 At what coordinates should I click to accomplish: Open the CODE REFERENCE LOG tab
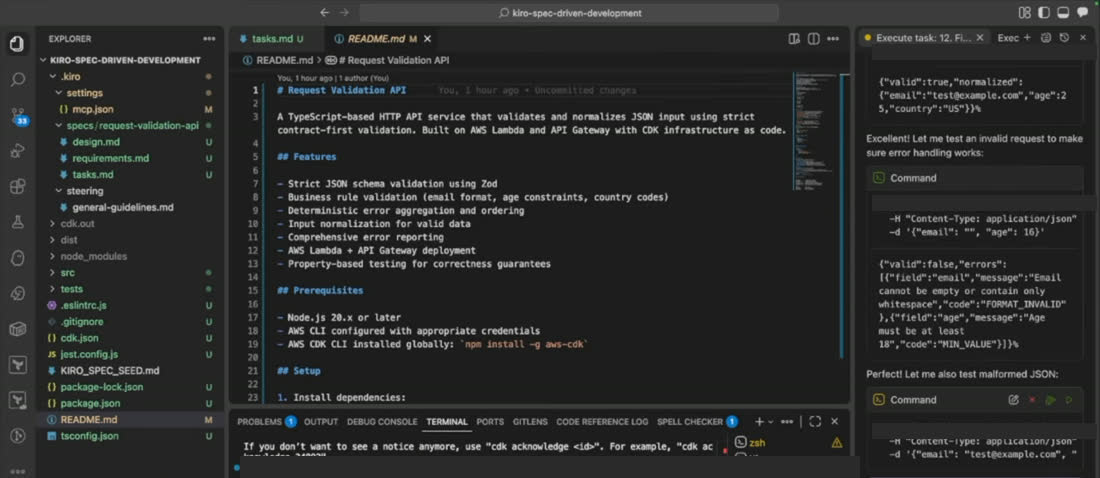tap(602, 422)
